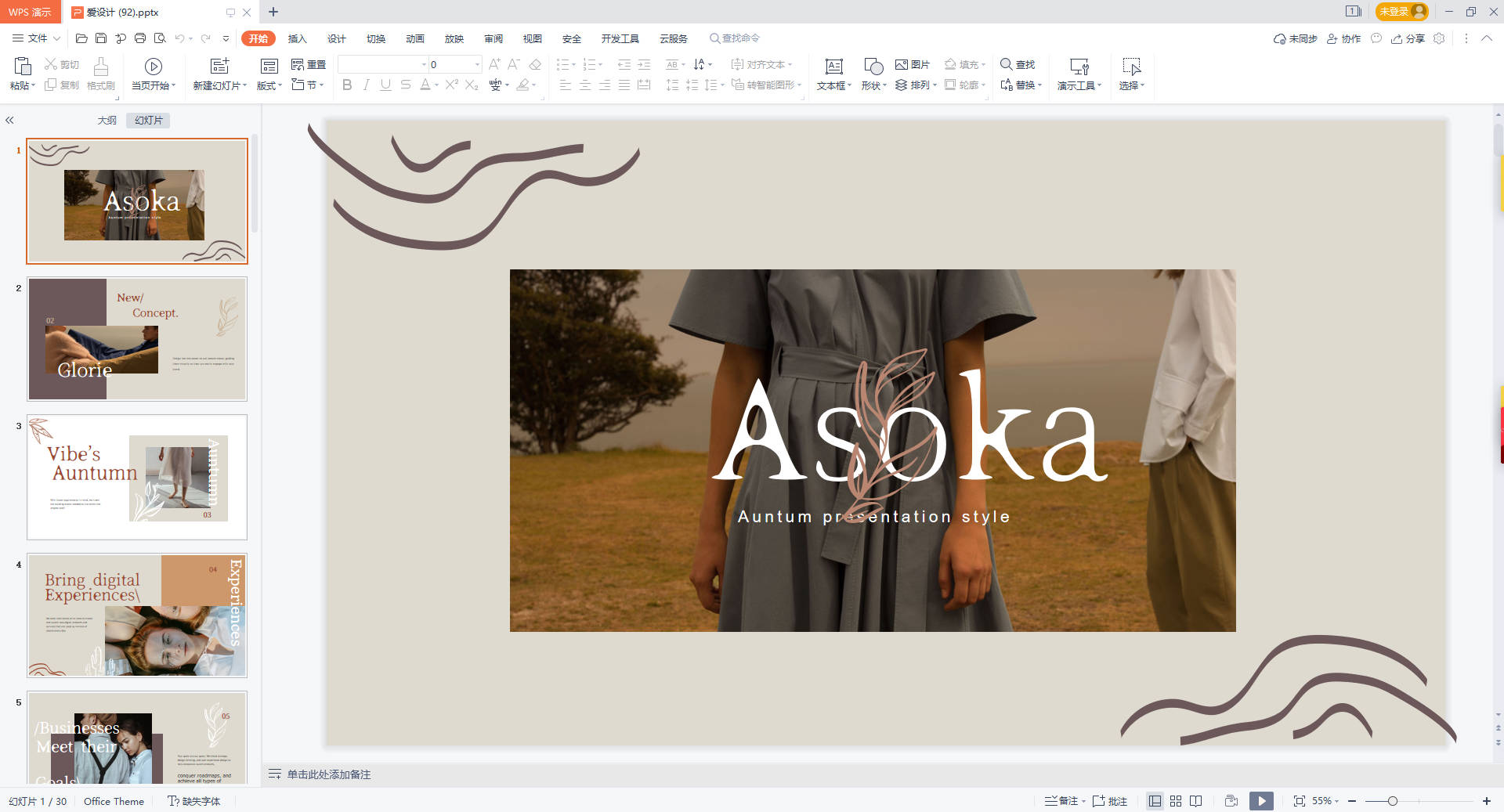Open the zoom percentage 55% dropdown

(x=1326, y=801)
